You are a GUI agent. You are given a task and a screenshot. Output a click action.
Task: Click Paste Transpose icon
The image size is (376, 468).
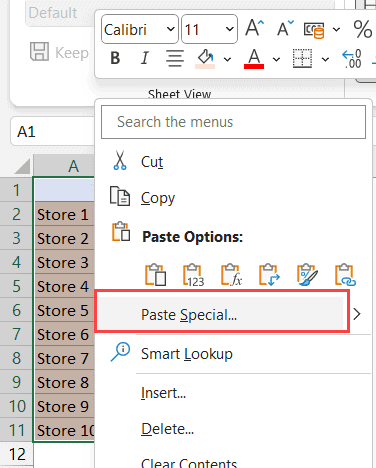[269, 275]
